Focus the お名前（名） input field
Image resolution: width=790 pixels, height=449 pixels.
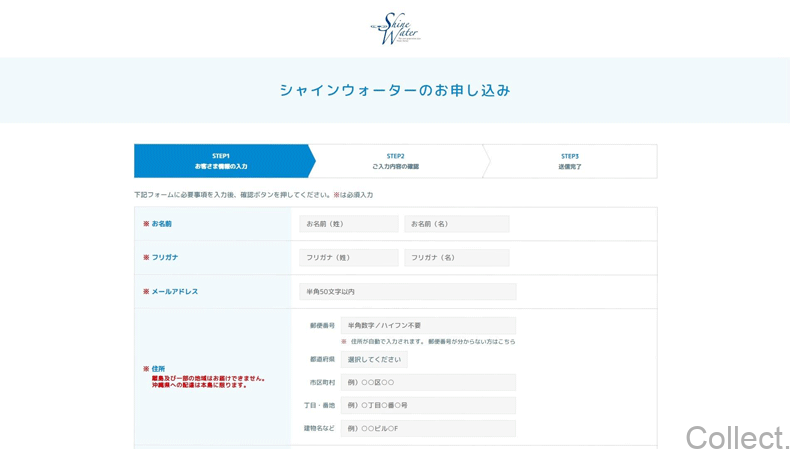tap(456, 224)
